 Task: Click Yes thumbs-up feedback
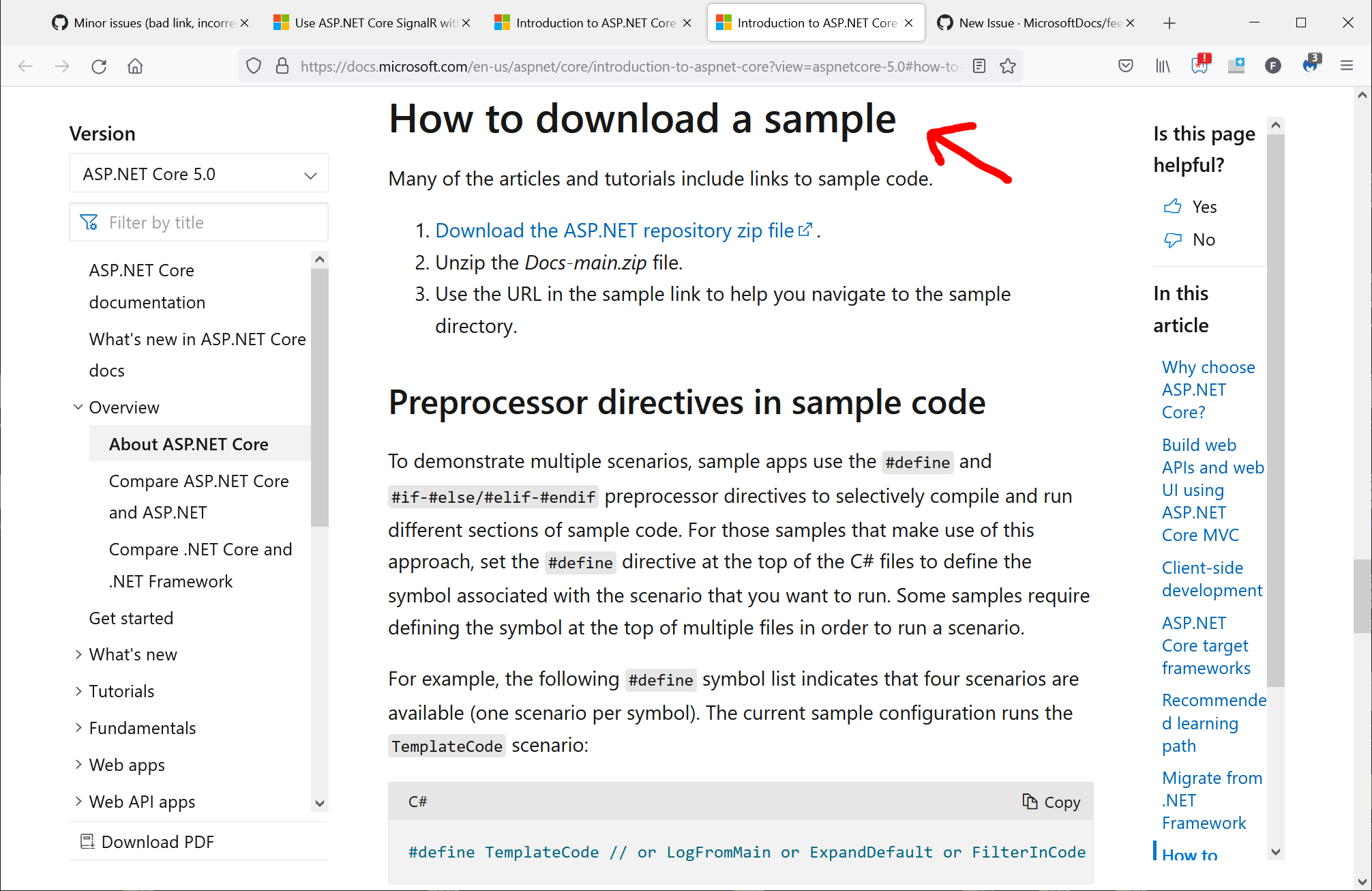[1191, 207]
